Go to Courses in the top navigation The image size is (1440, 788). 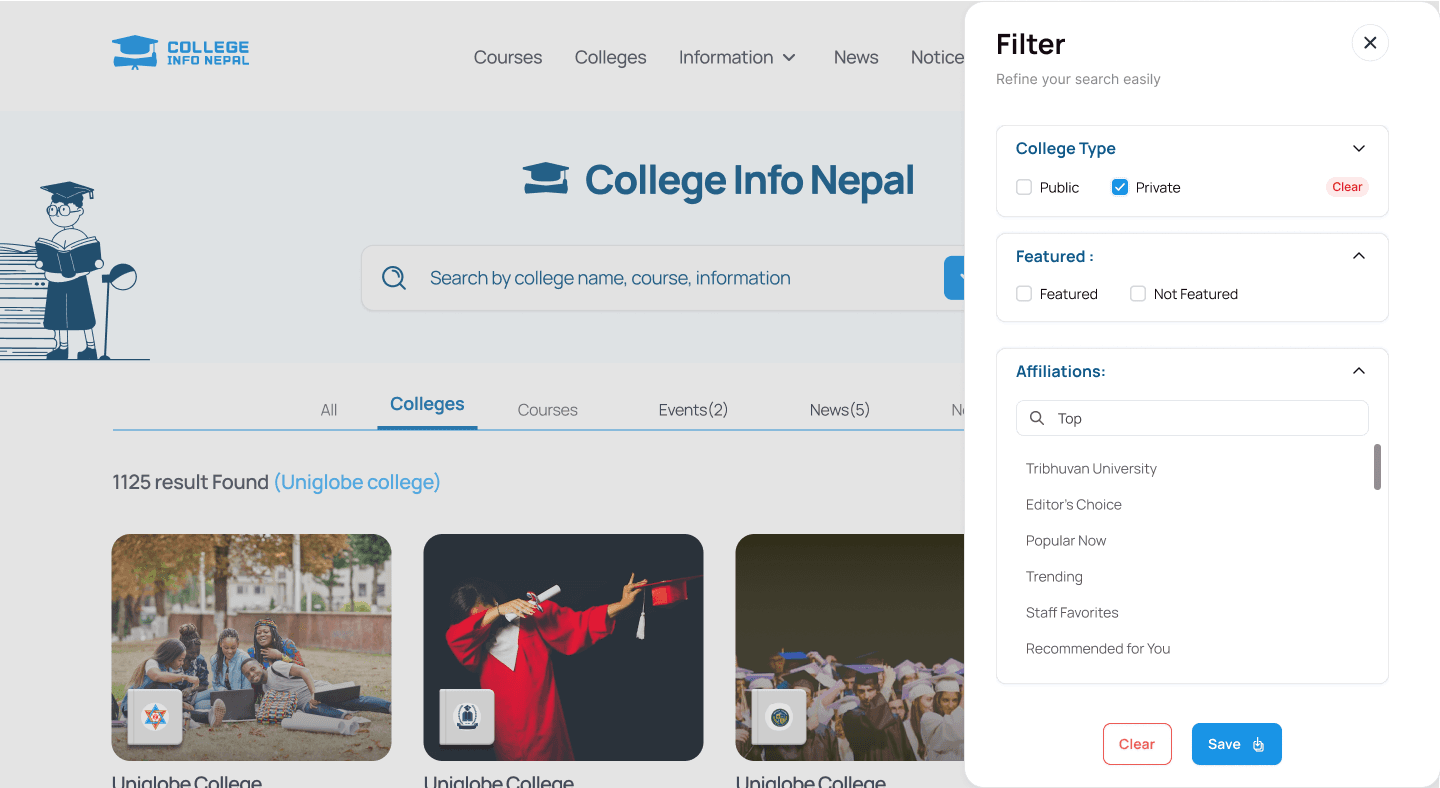(508, 57)
